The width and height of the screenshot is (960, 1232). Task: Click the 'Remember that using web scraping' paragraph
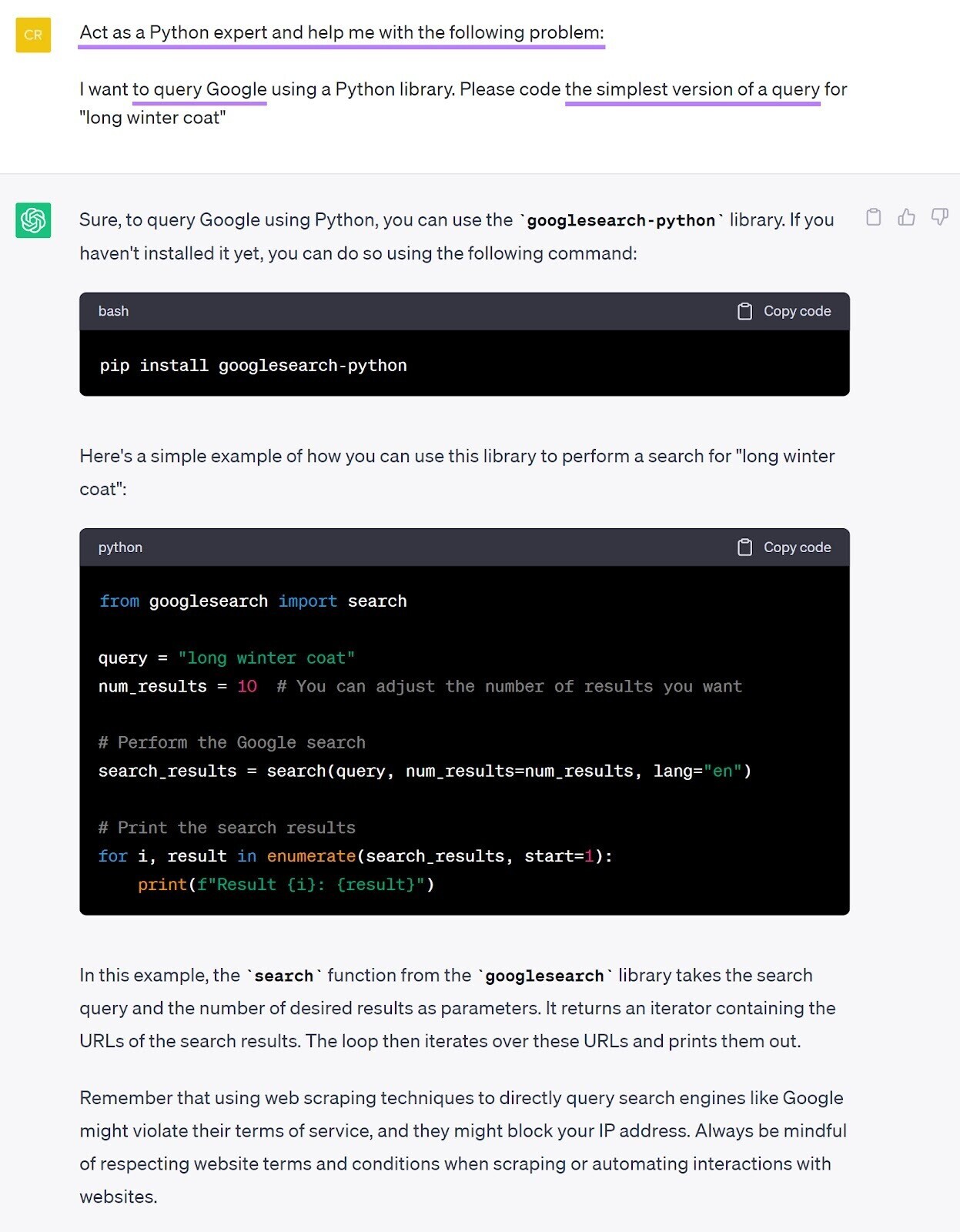(463, 1147)
